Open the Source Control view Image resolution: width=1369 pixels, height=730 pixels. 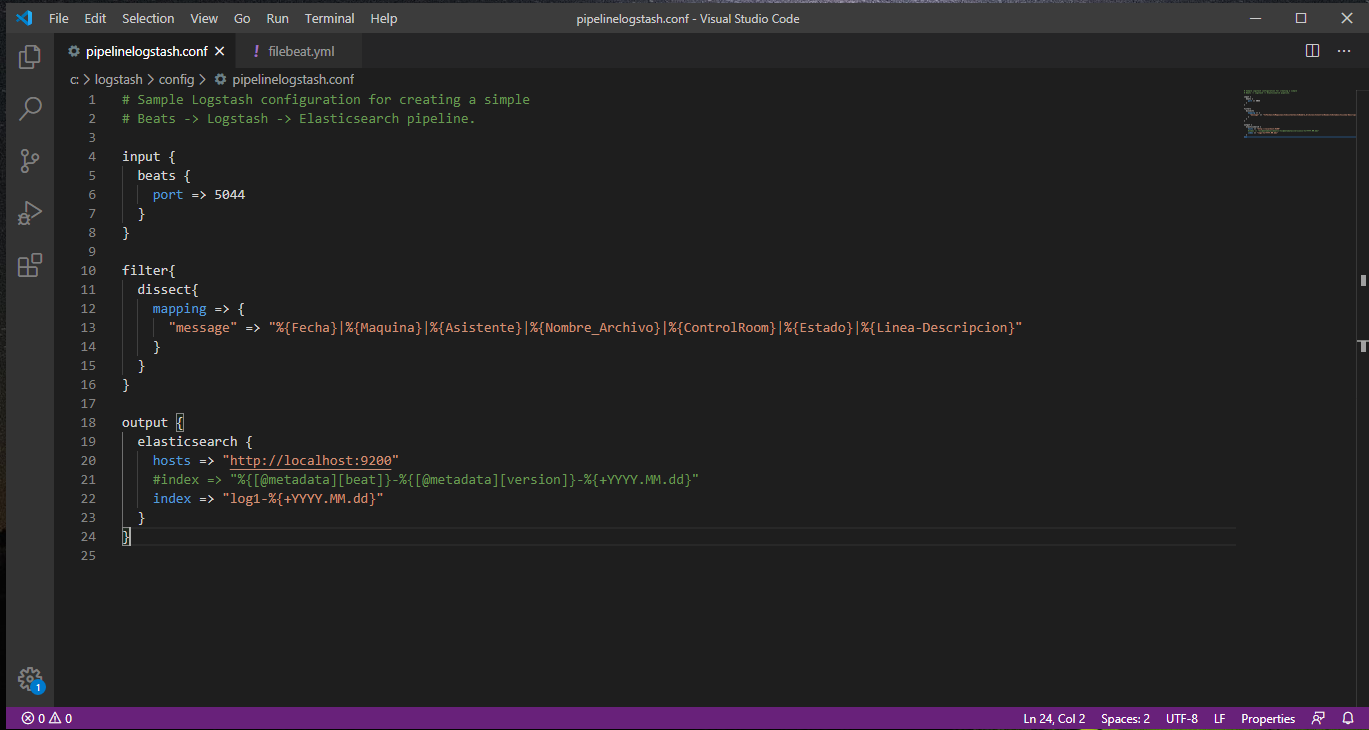(x=30, y=160)
